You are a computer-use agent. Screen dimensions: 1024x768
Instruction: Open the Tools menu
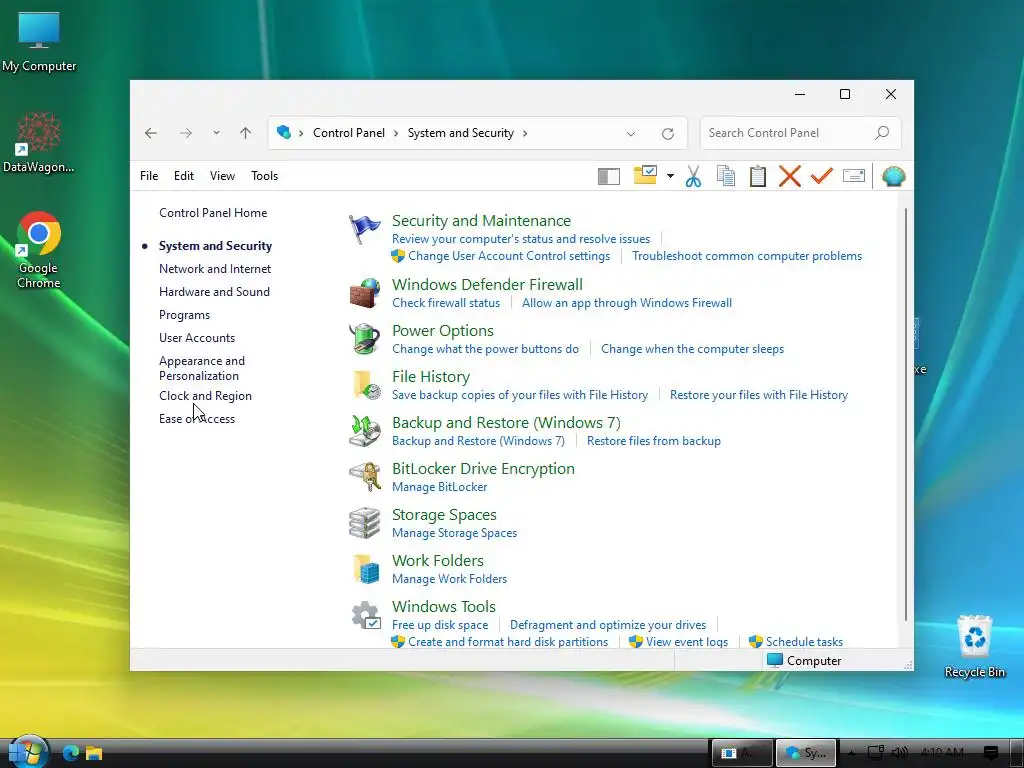click(x=264, y=176)
